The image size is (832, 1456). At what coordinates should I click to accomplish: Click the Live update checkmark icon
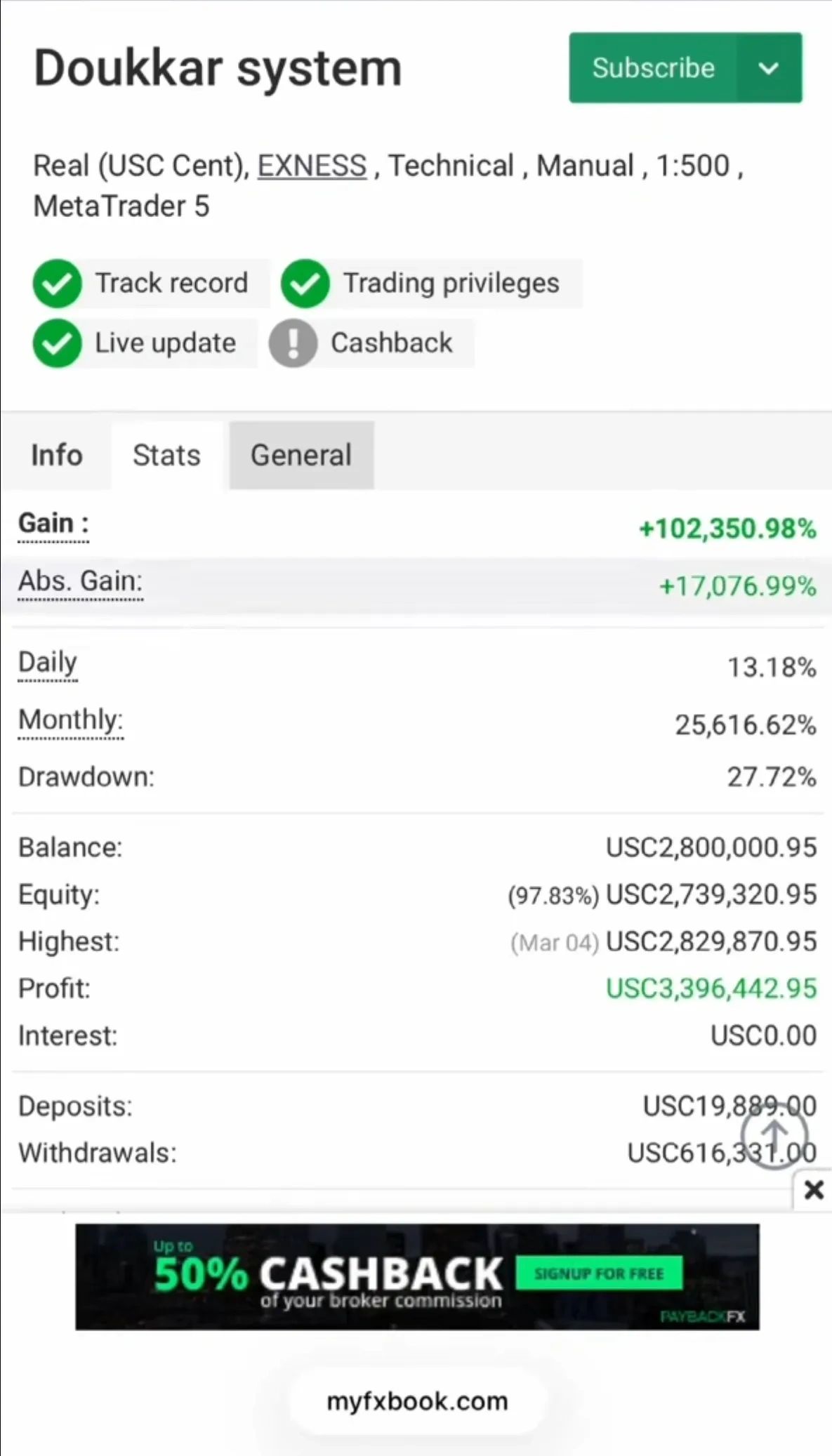point(57,343)
